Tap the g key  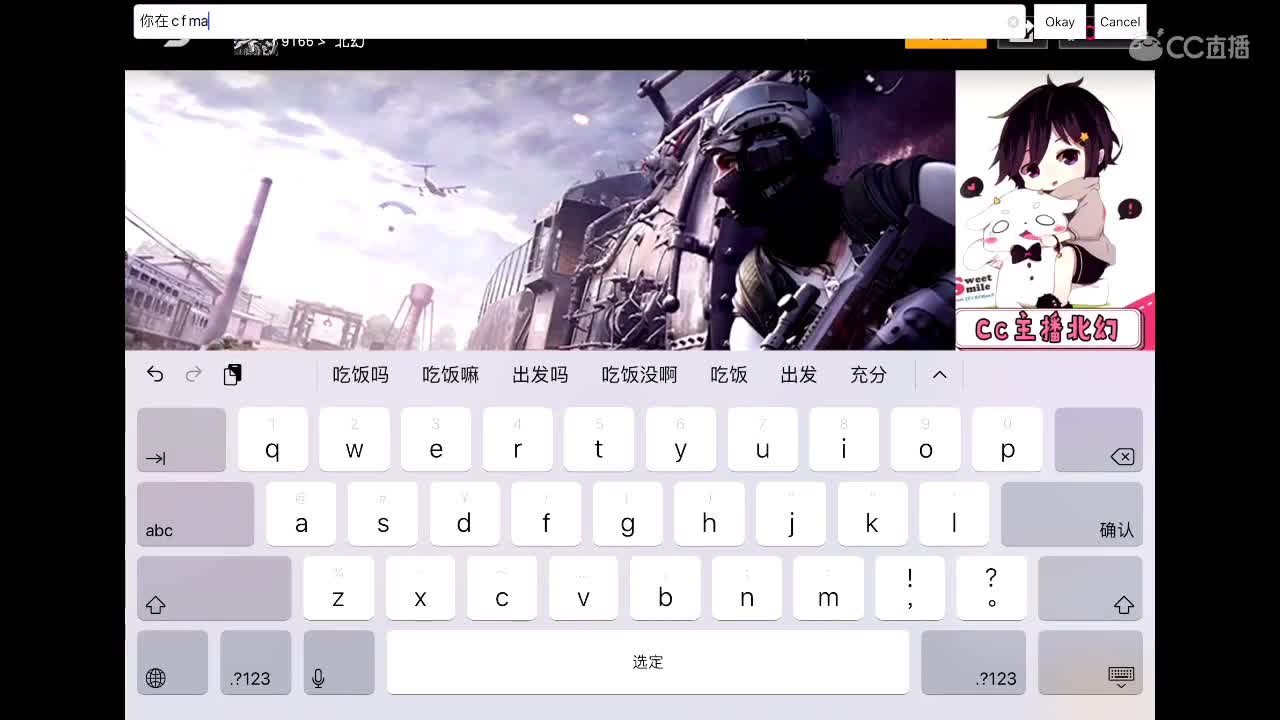click(x=628, y=514)
